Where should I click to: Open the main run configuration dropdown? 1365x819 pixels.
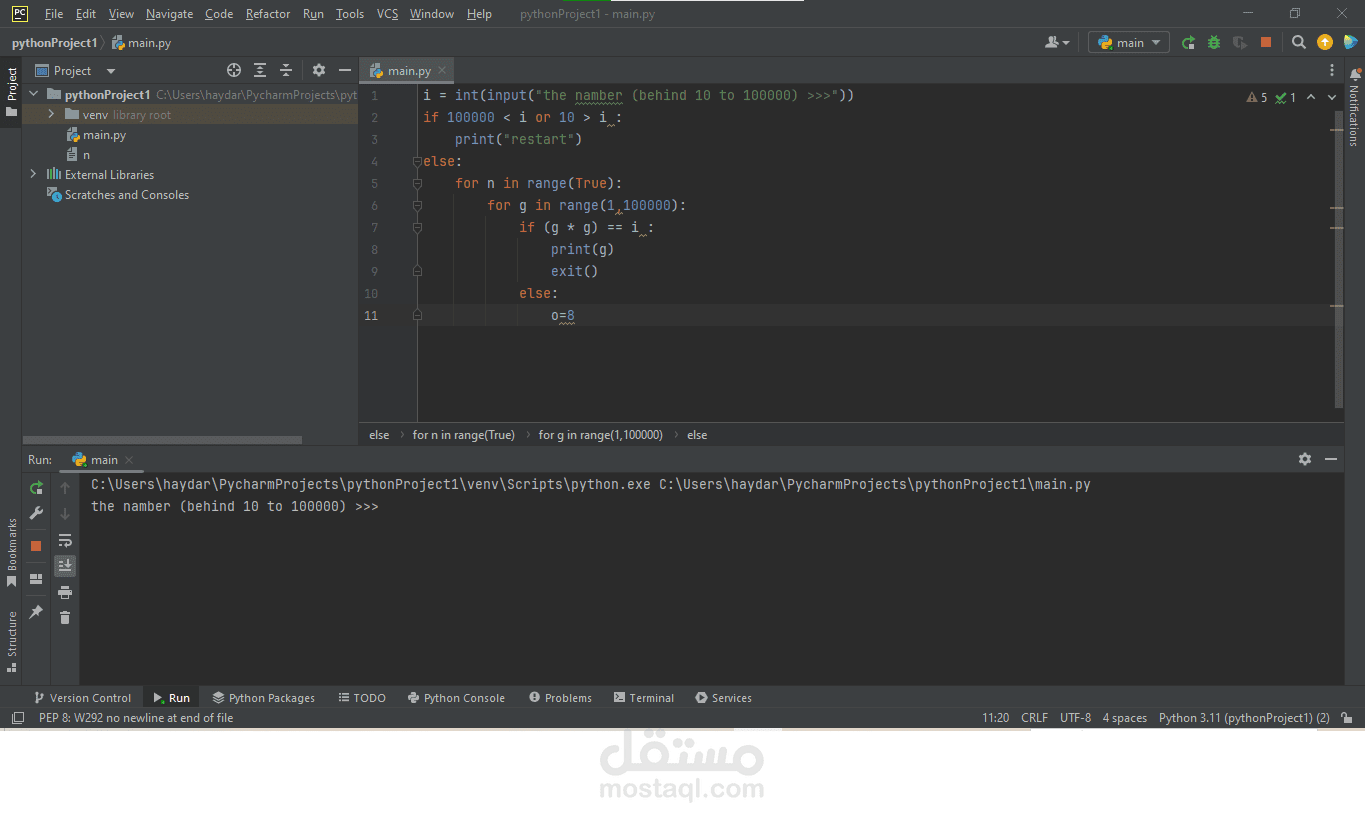click(1129, 43)
